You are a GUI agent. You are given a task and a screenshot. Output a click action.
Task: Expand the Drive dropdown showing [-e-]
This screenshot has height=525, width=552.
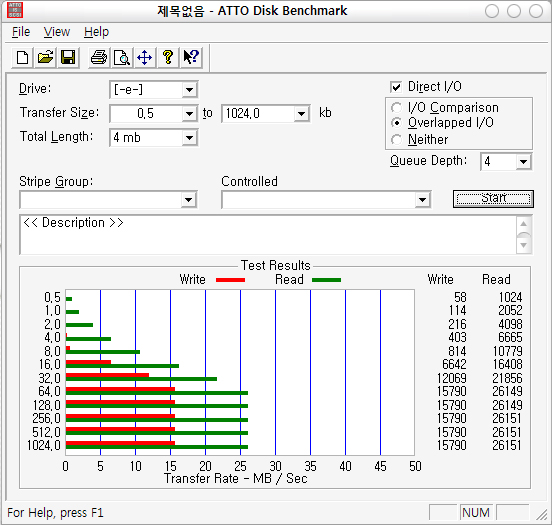coord(189,89)
